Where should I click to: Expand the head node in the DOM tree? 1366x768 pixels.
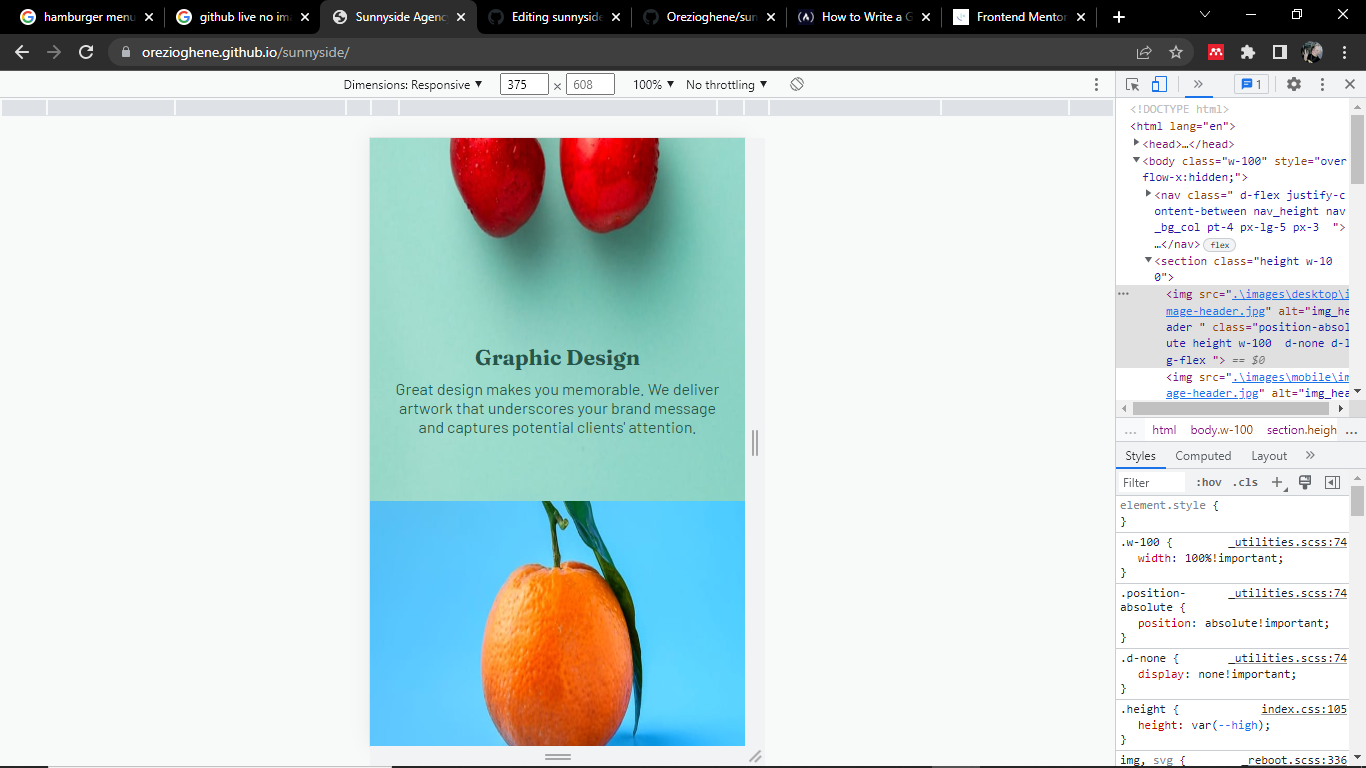coord(1136,143)
